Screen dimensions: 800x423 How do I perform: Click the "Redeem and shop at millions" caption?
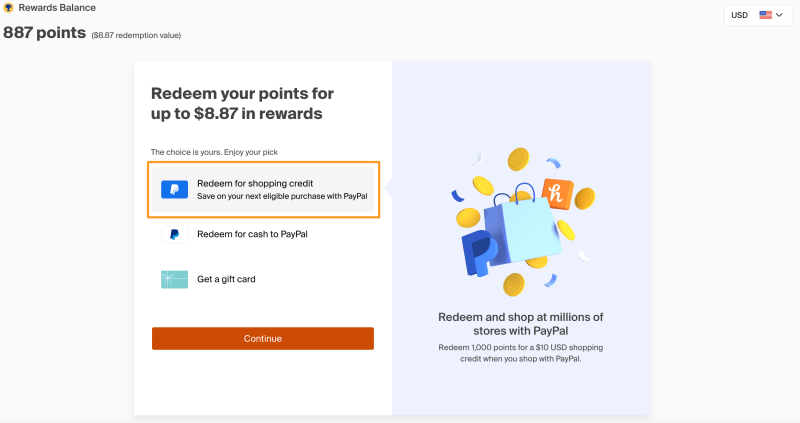click(x=521, y=323)
